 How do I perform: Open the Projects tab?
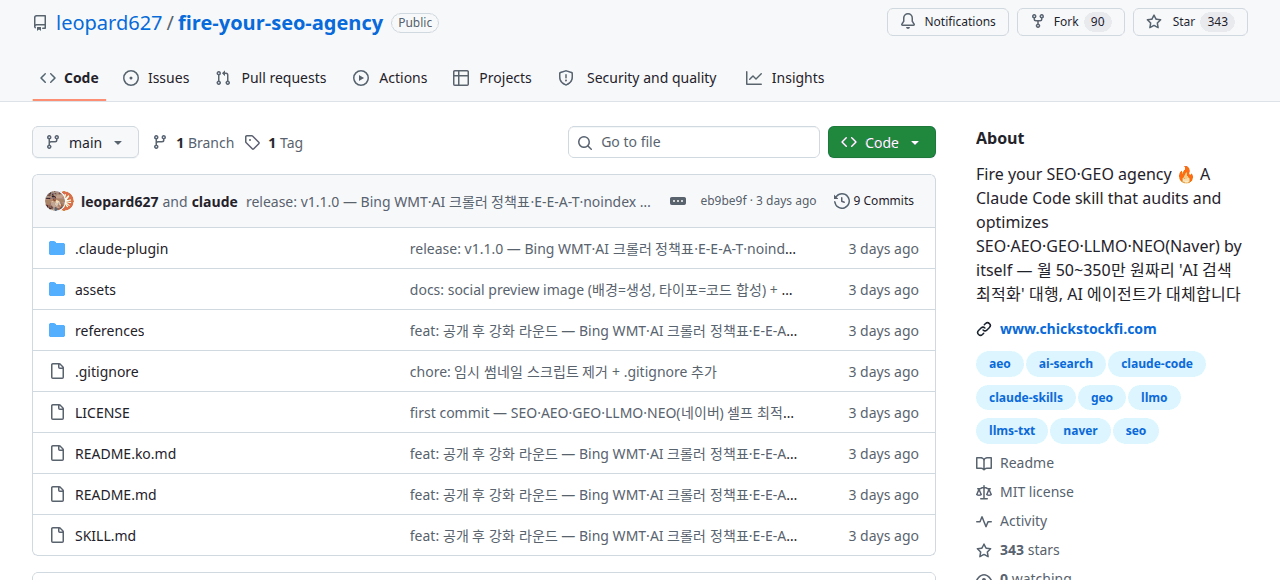coord(492,78)
